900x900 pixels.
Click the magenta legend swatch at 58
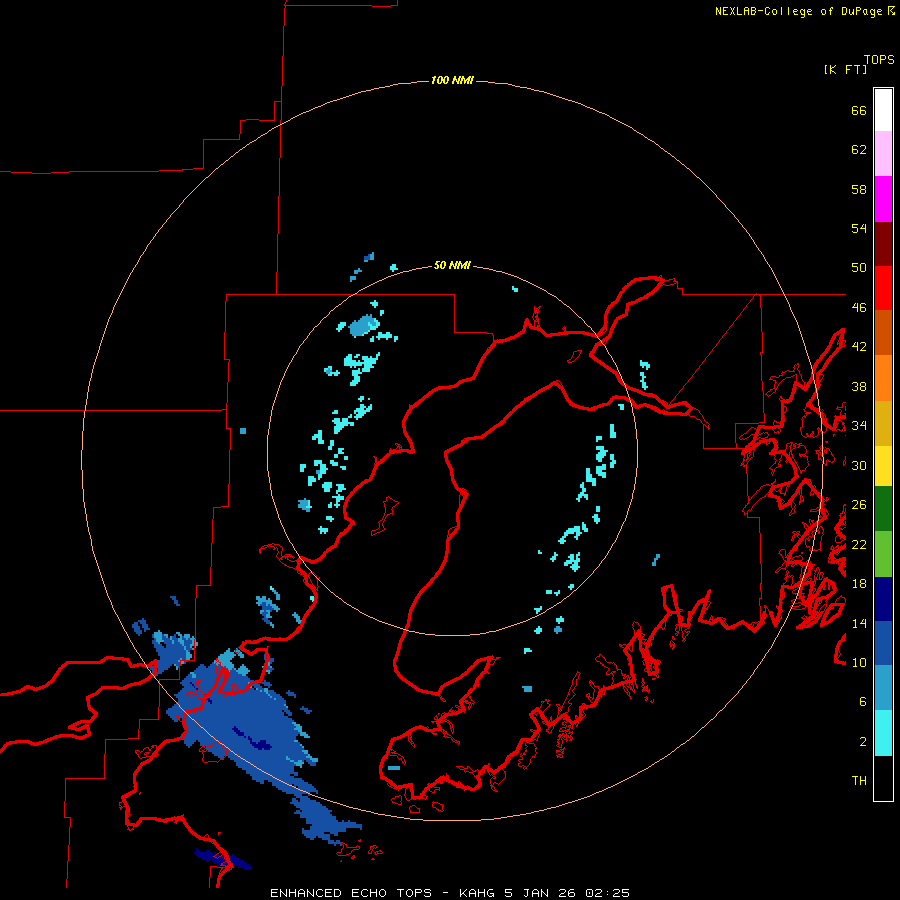[x=883, y=199]
